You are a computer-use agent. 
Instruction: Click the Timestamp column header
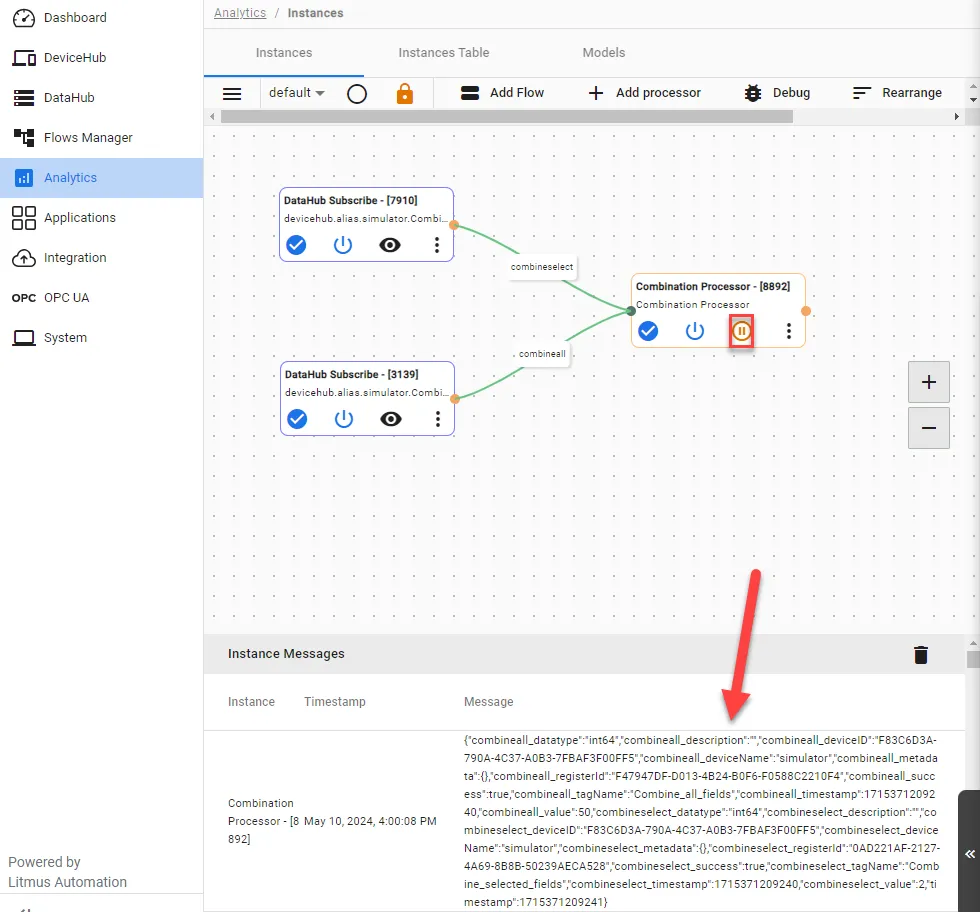coord(335,702)
